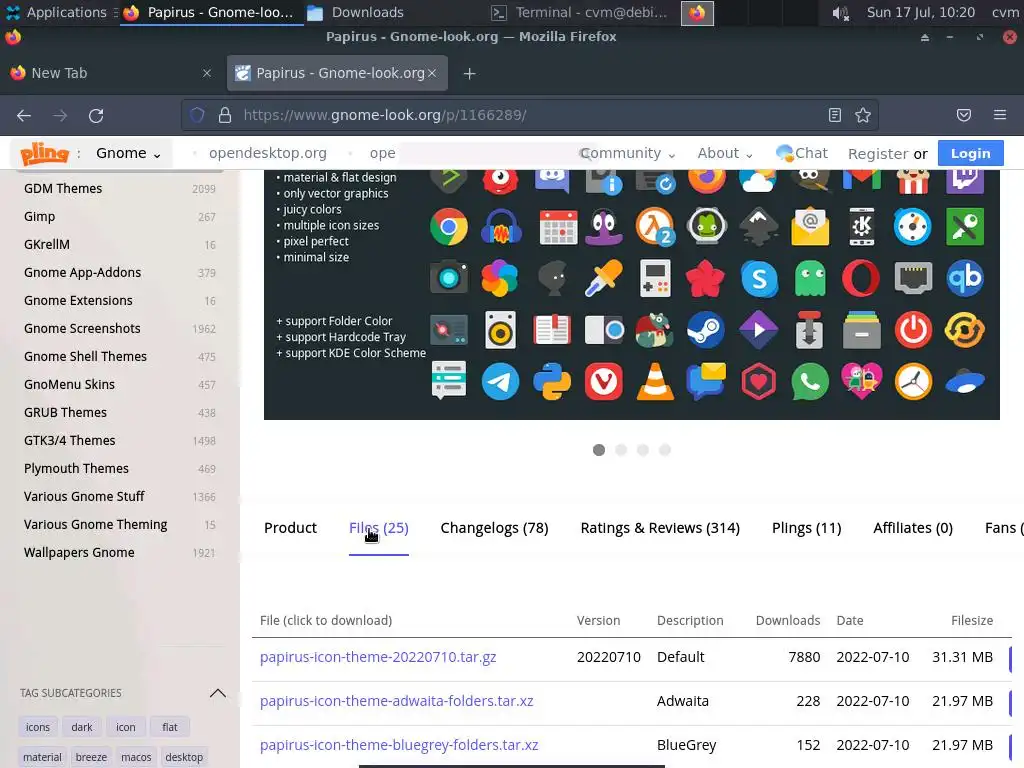Select the first carousel dot
The height and width of the screenshot is (768, 1024).
pyautogui.click(x=599, y=450)
